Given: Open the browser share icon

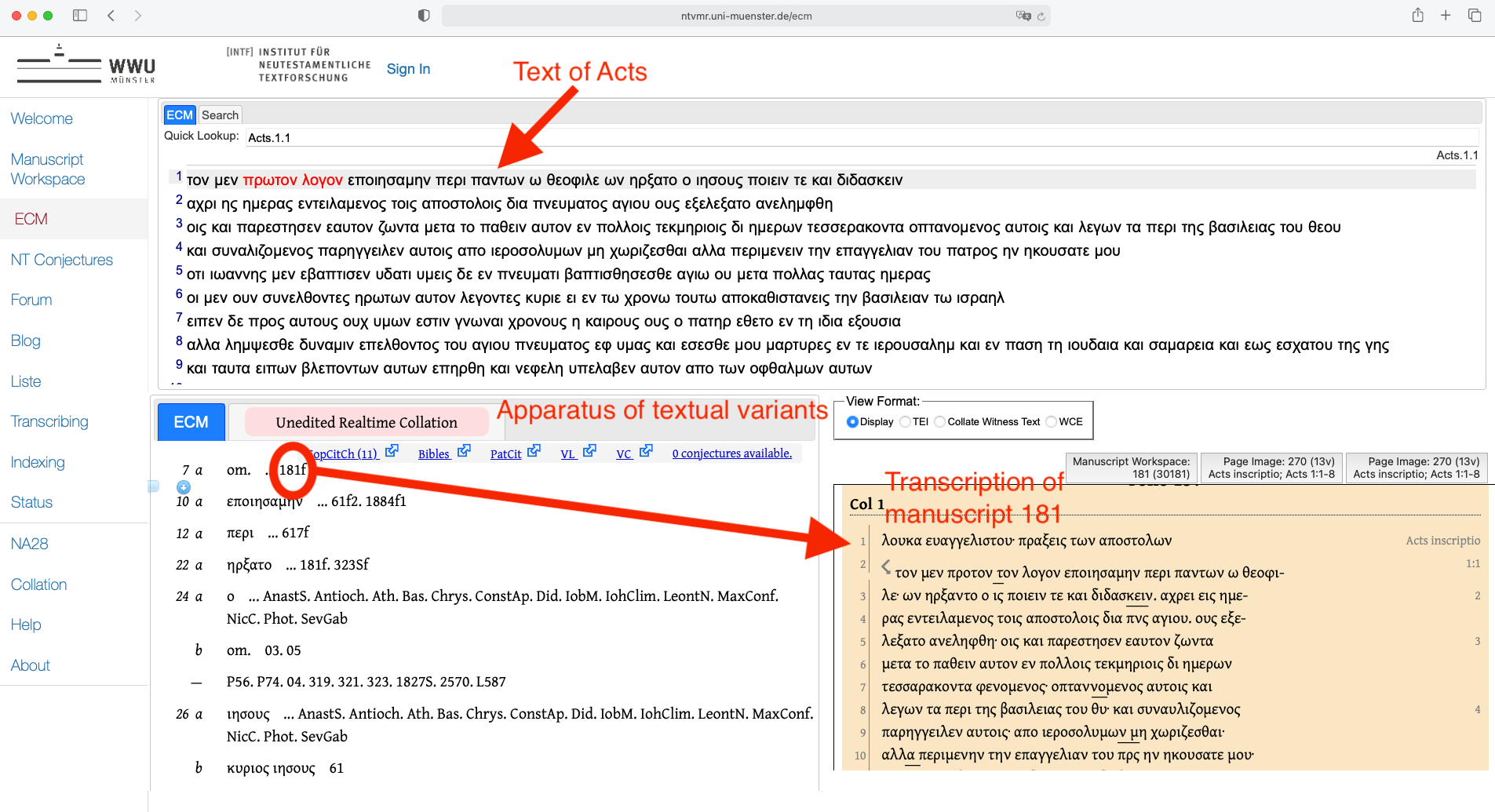Looking at the screenshot, I should point(1417,15).
